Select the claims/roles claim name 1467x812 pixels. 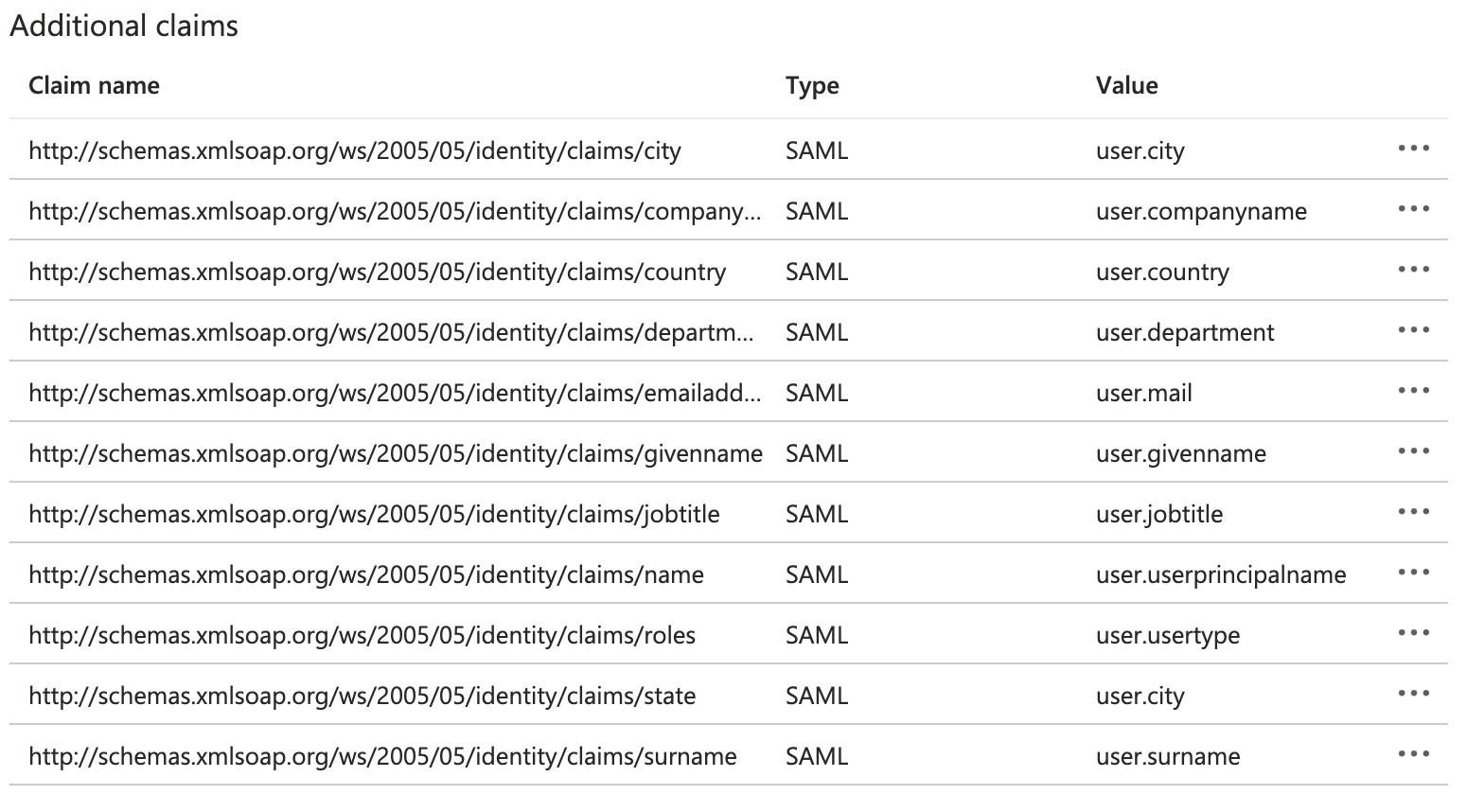pos(362,635)
